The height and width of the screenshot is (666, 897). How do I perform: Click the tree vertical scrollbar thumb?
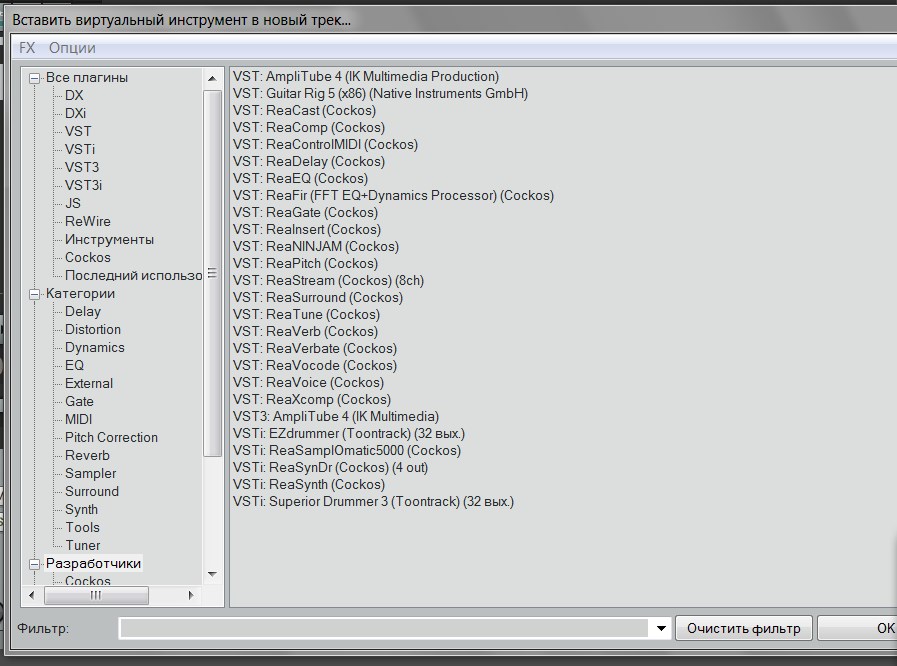(212, 273)
